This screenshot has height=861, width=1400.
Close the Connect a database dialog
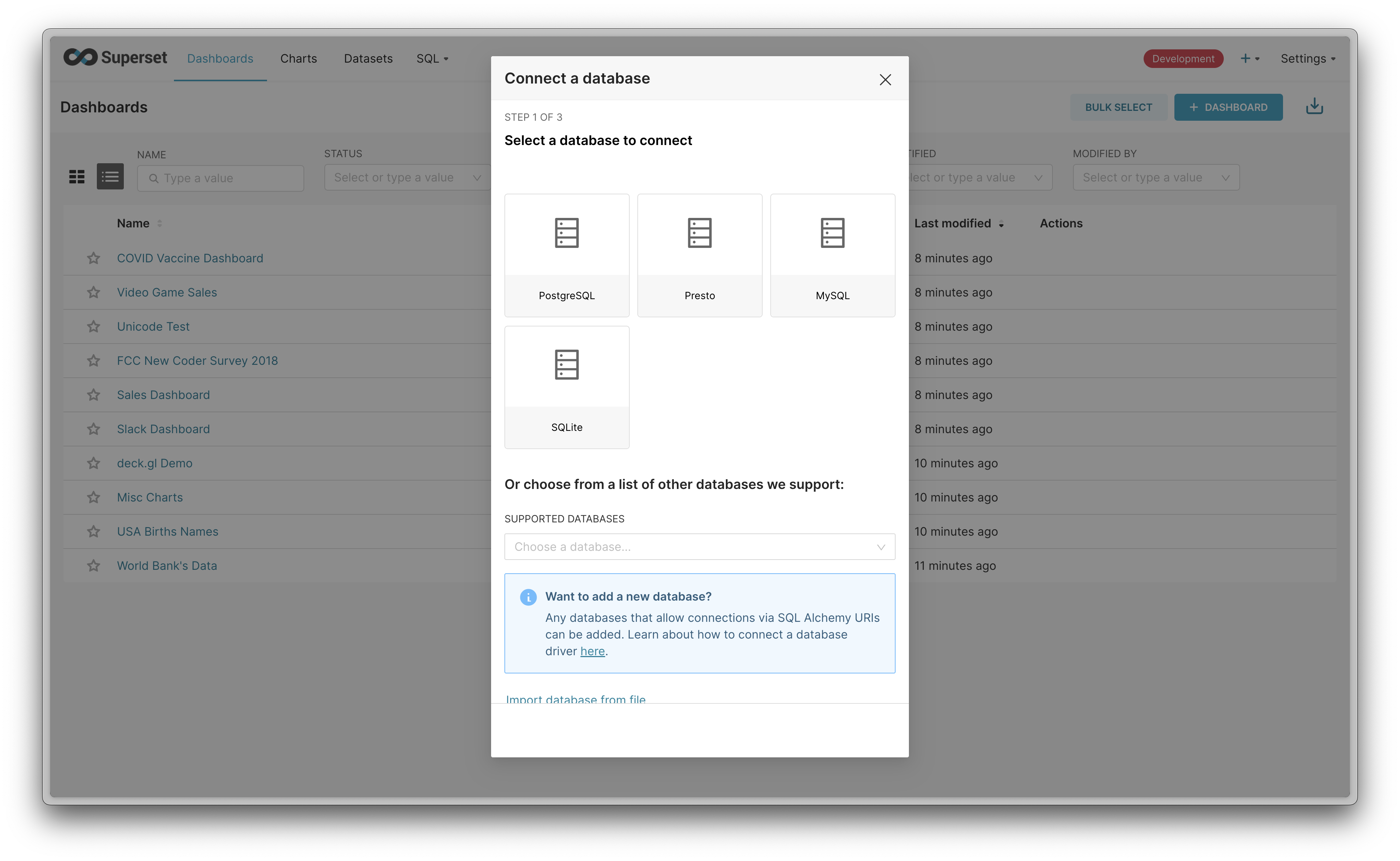point(885,80)
